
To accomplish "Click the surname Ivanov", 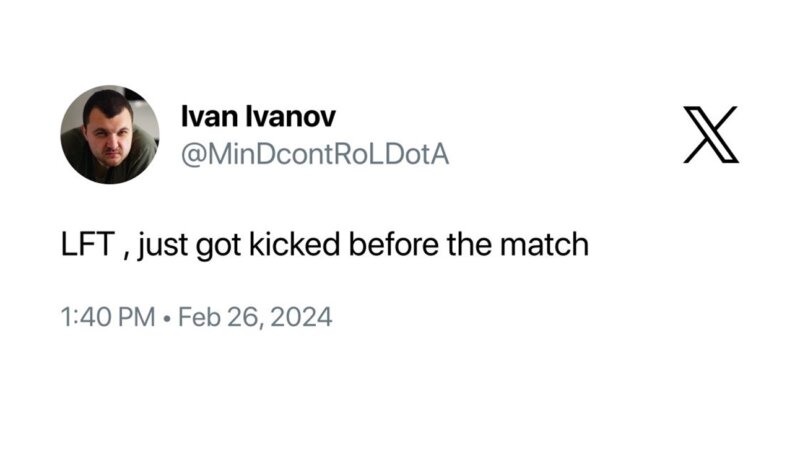I will [x=291, y=116].
